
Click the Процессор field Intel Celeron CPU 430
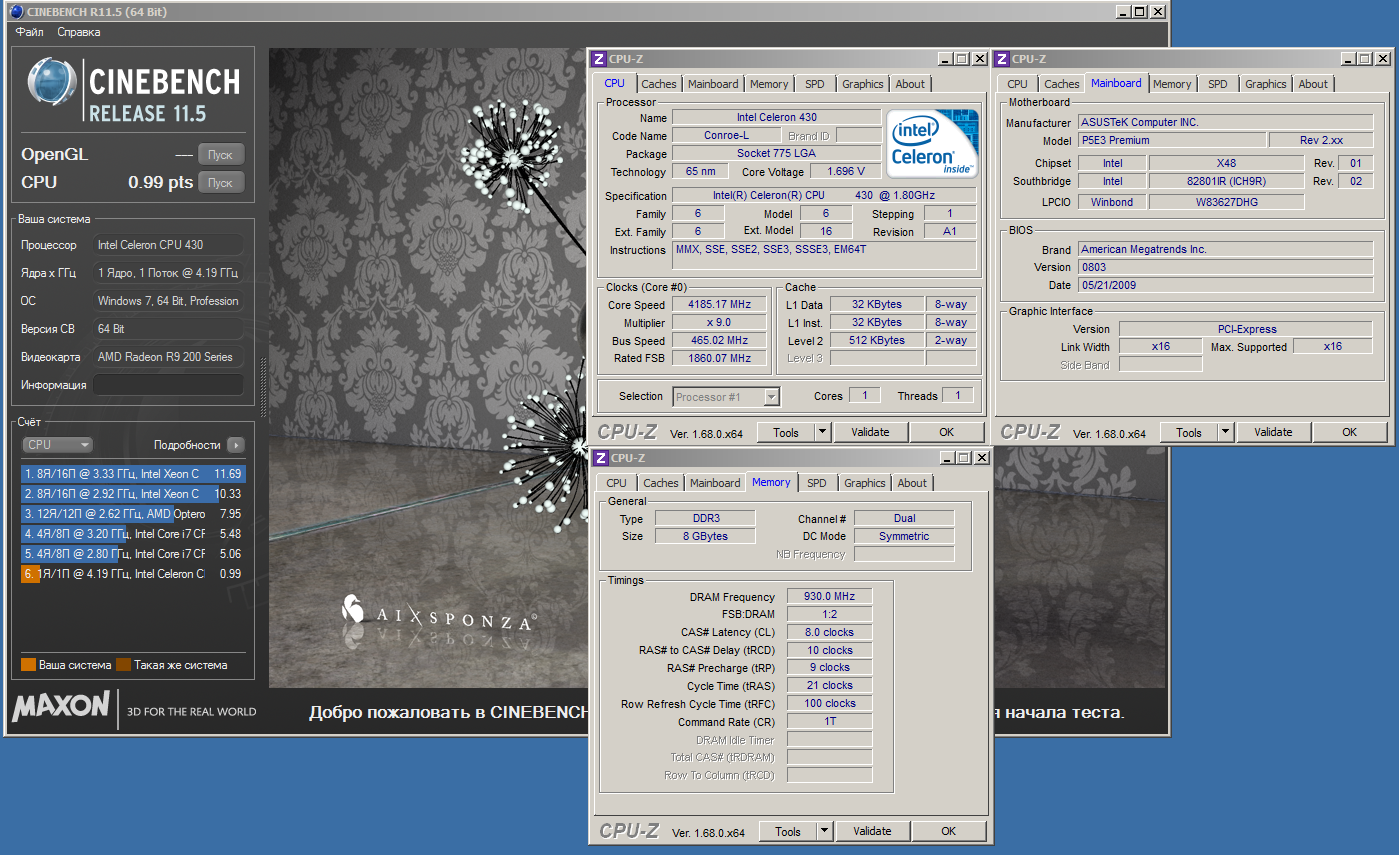pyautogui.click(x=168, y=245)
